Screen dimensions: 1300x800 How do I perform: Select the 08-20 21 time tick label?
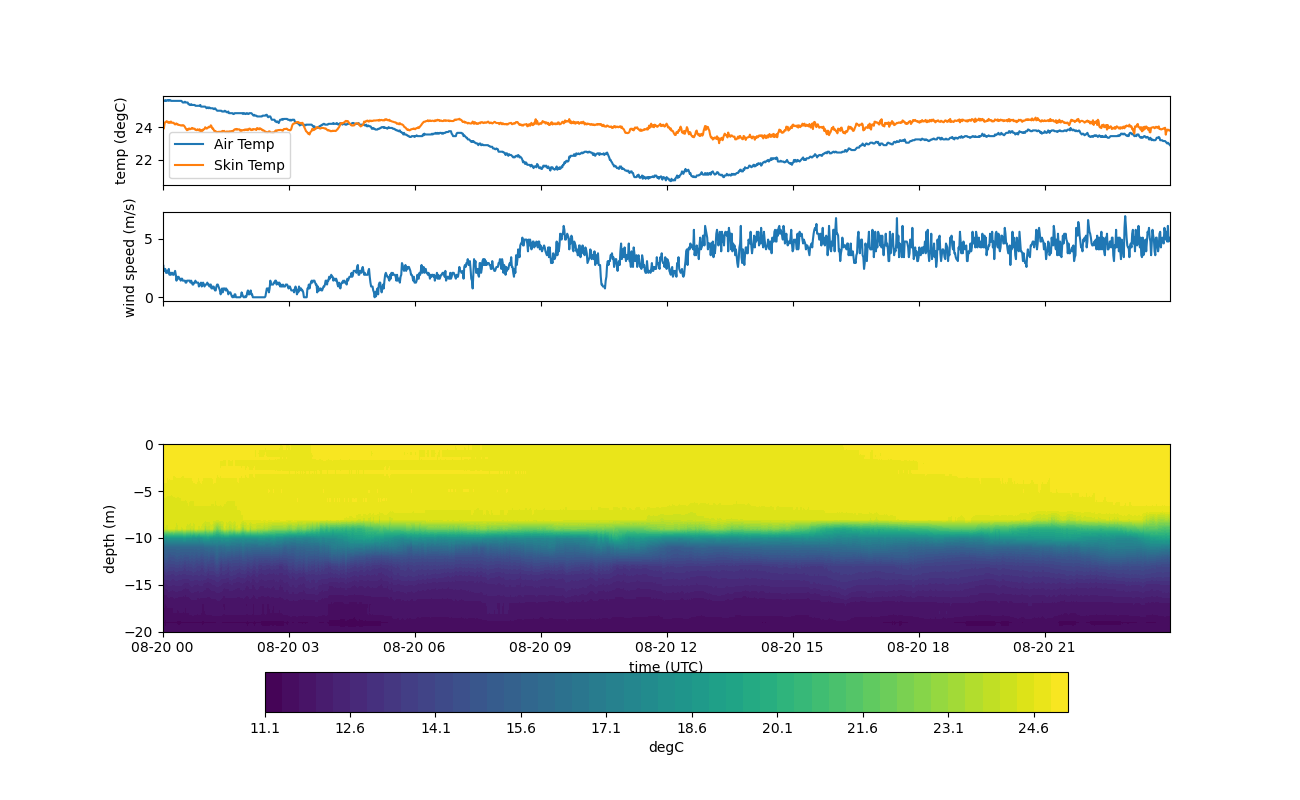[x=1045, y=647]
